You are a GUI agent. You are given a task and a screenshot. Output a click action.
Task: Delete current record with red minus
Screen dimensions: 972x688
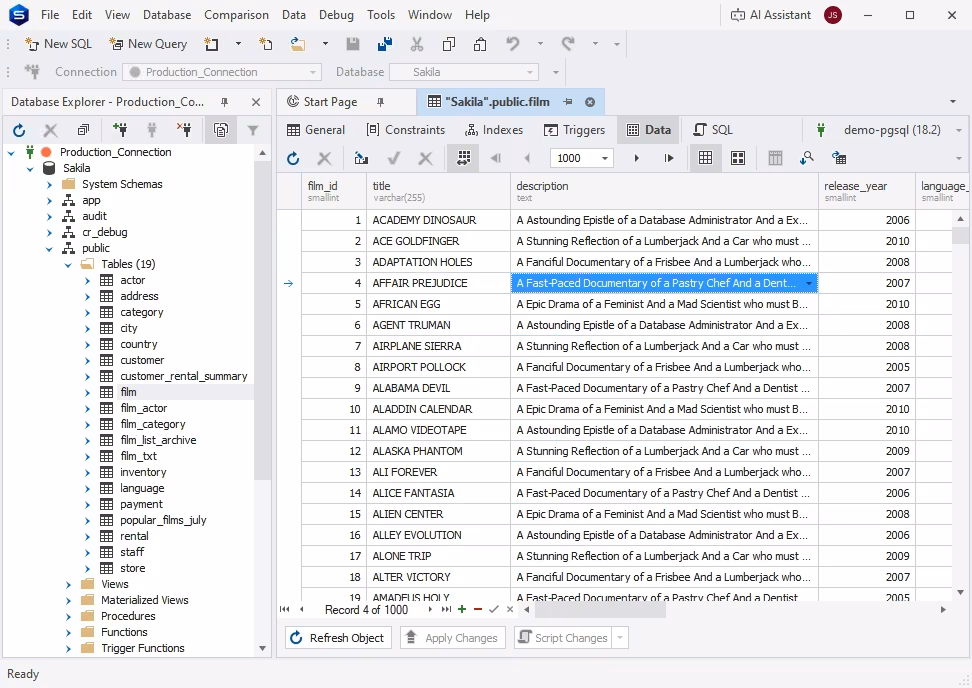point(478,609)
